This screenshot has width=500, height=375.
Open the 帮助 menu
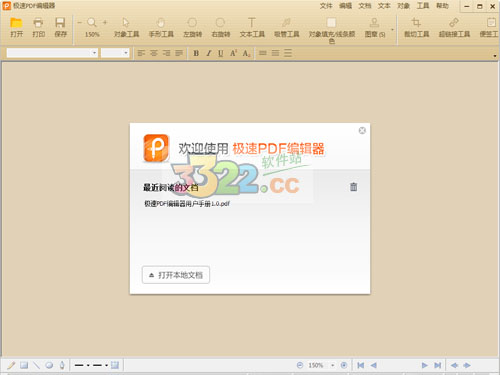442,6
